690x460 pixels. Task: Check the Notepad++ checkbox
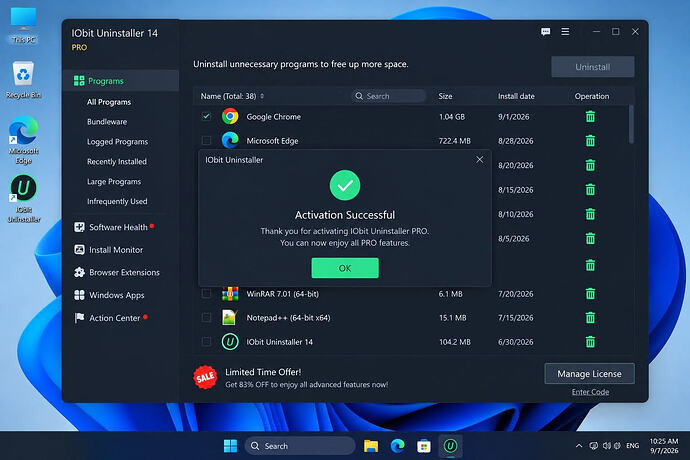[206, 317]
